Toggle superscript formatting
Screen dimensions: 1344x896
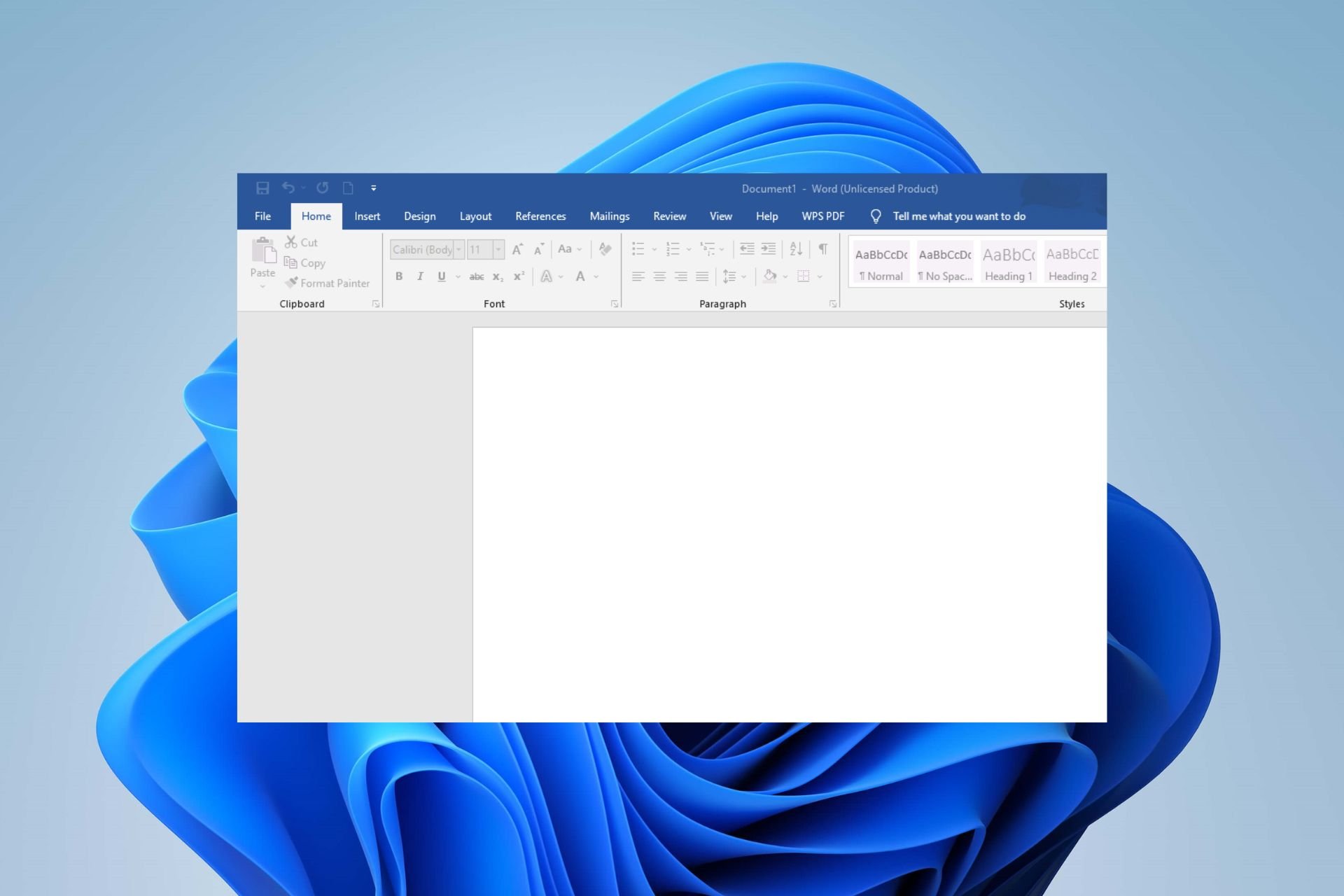pyautogui.click(x=518, y=276)
